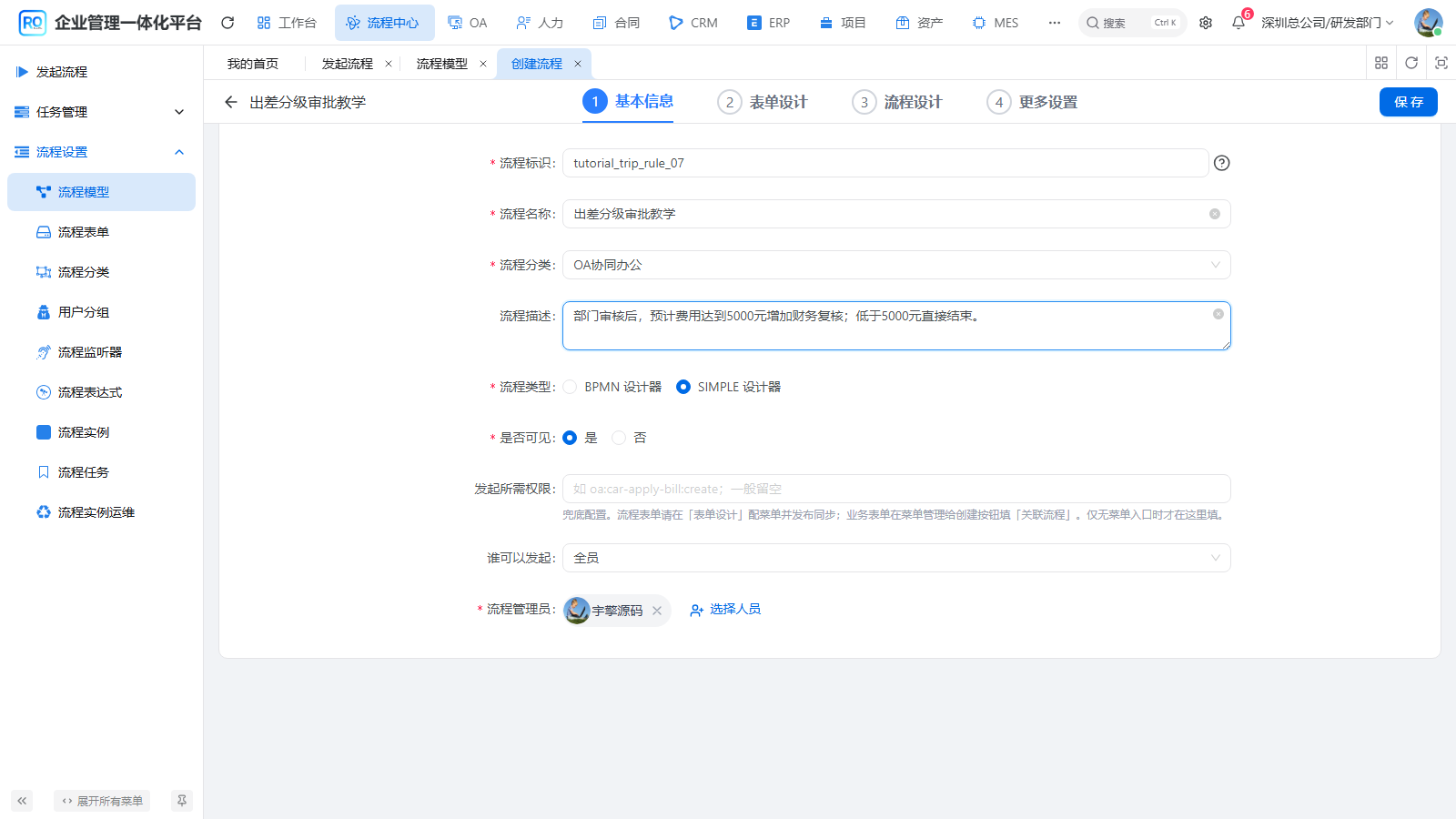The width and height of the screenshot is (1456, 819).
Task: Go to step 3 流程设计
Action: [897, 102]
